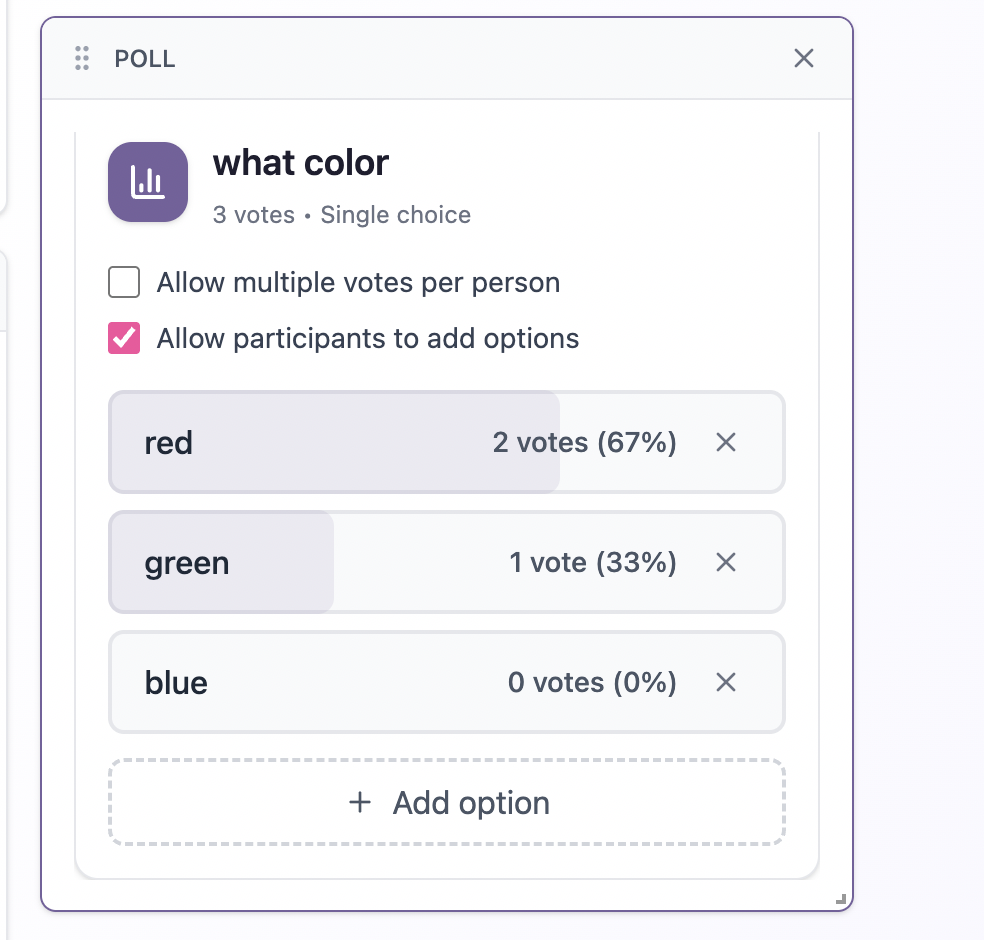Image resolution: width=984 pixels, height=940 pixels.
Task: Close the Poll panel
Action: [804, 58]
